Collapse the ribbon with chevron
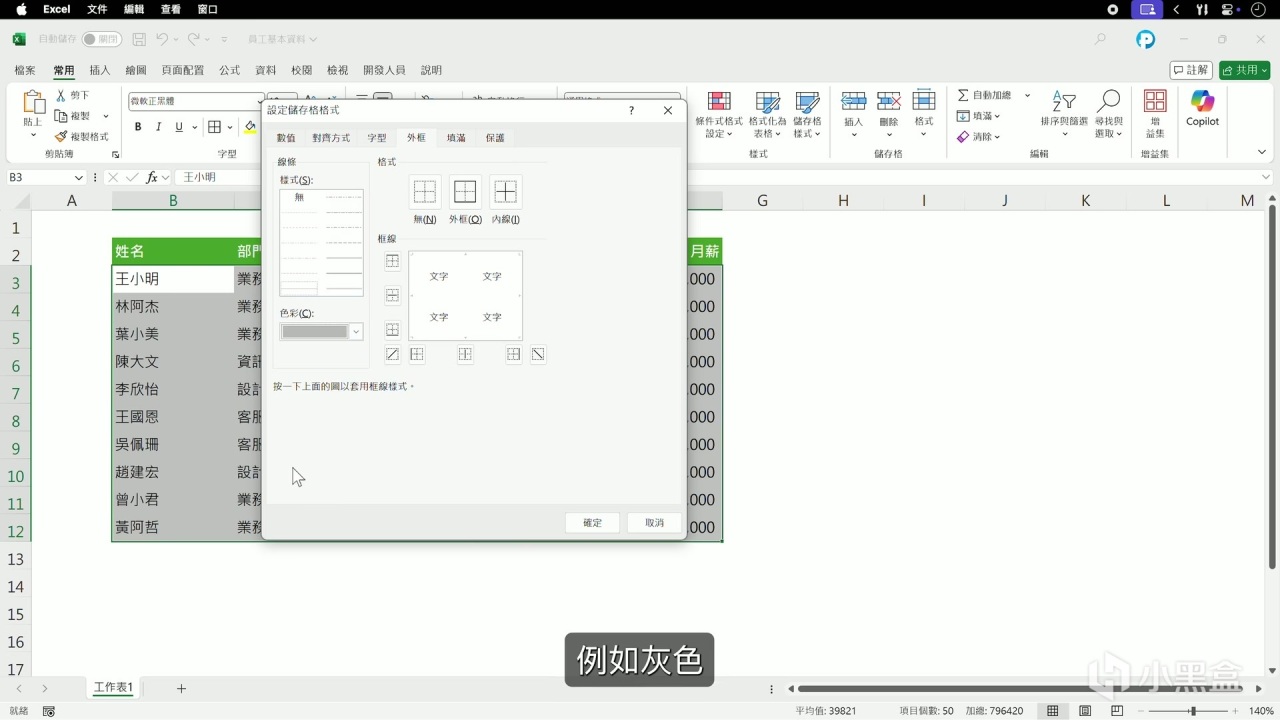This screenshot has height=720, width=1280. click(x=1263, y=152)
